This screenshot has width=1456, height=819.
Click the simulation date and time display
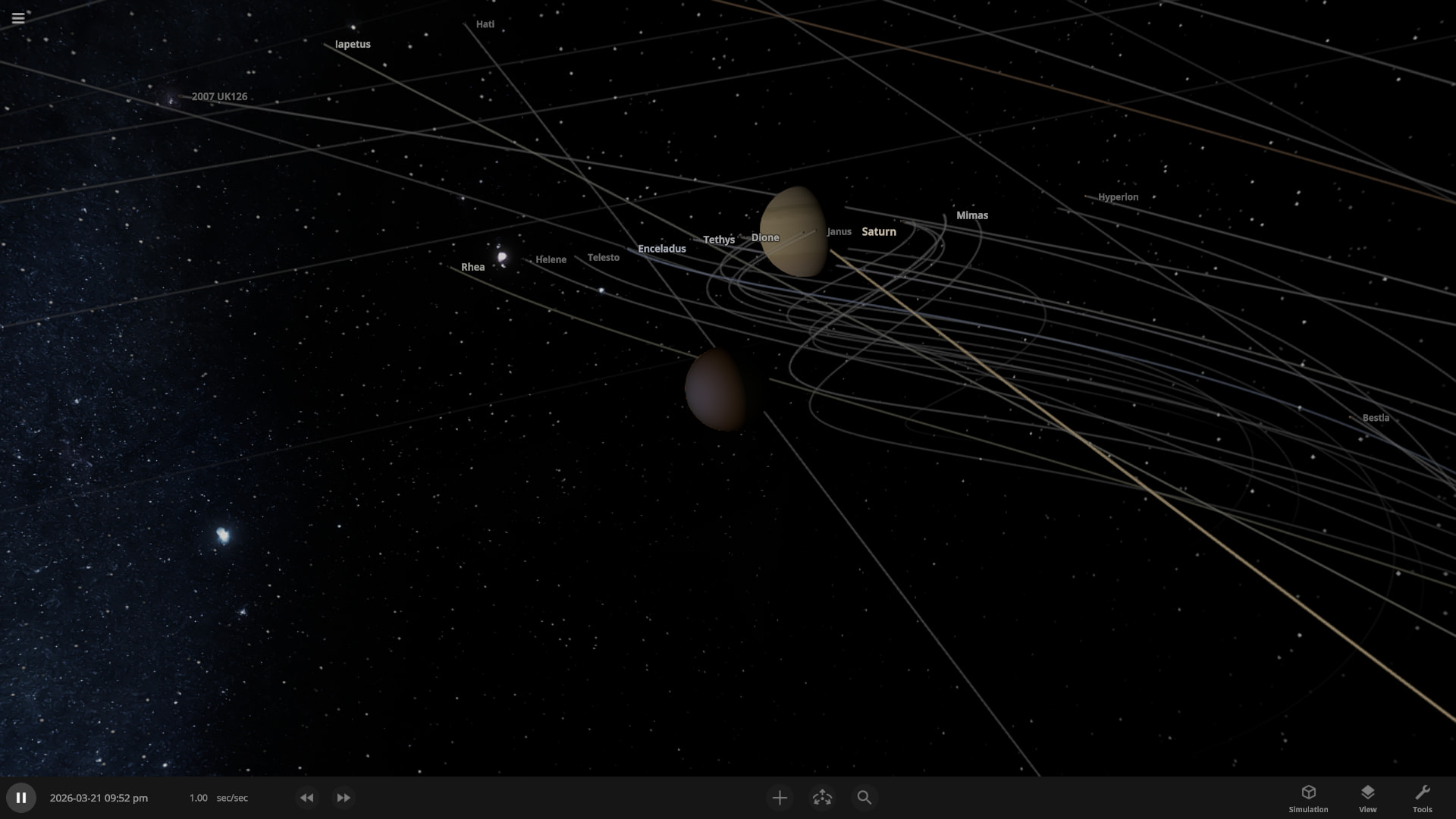(99, 798)
